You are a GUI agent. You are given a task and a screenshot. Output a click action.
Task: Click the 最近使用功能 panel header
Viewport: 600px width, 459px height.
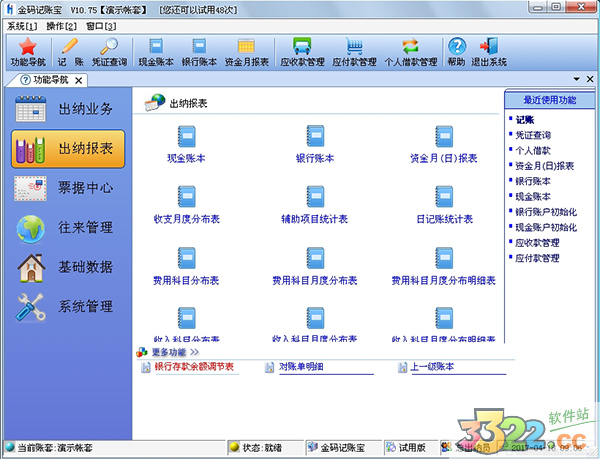point(549,100)
